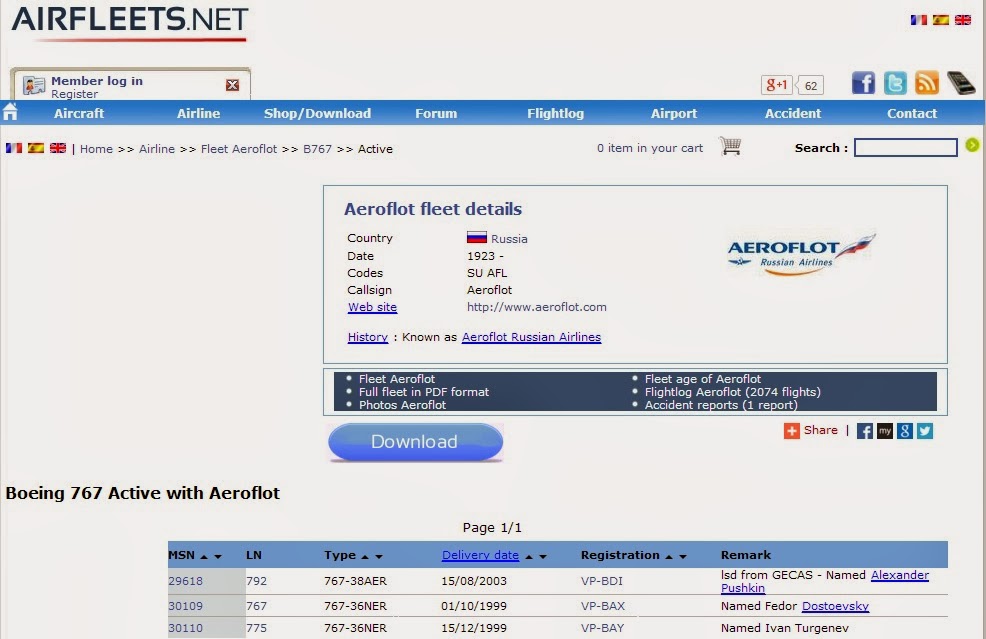Open the Accident menu item
Screen dimensions: 986x639
tap(792, 113)
